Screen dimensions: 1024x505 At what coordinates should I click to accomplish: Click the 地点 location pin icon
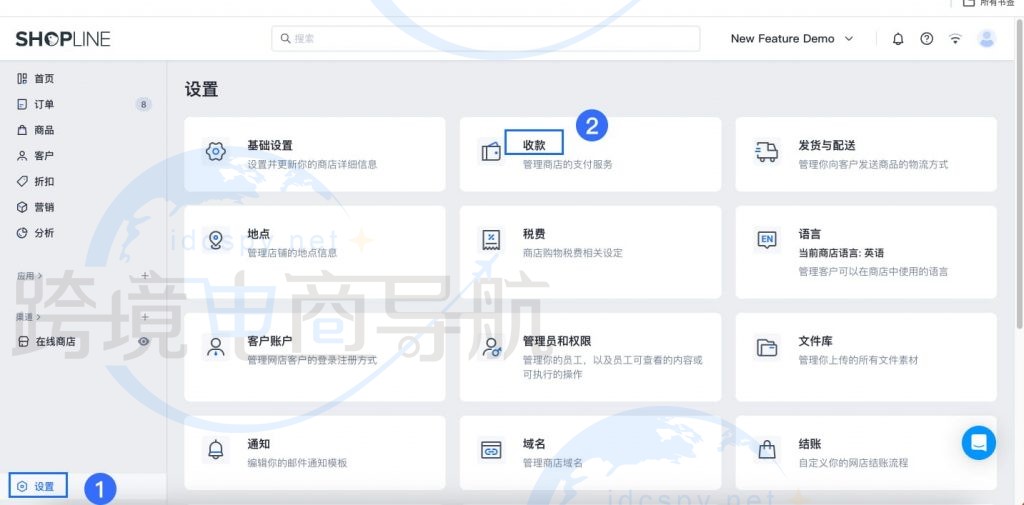216,240
